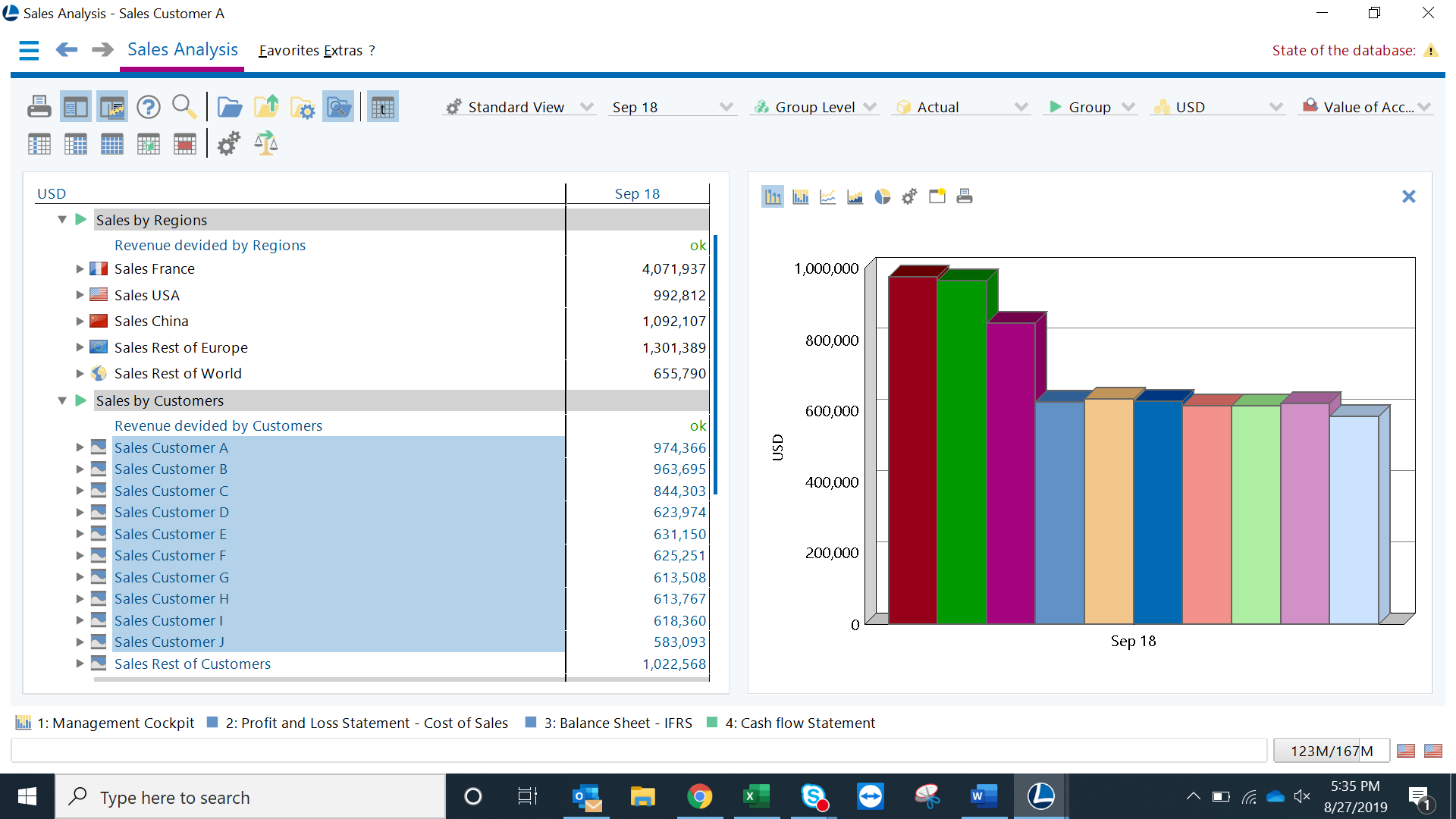Expand the Sales France tree row
The width and height of the screenshot is (1456, 819).
80,269
